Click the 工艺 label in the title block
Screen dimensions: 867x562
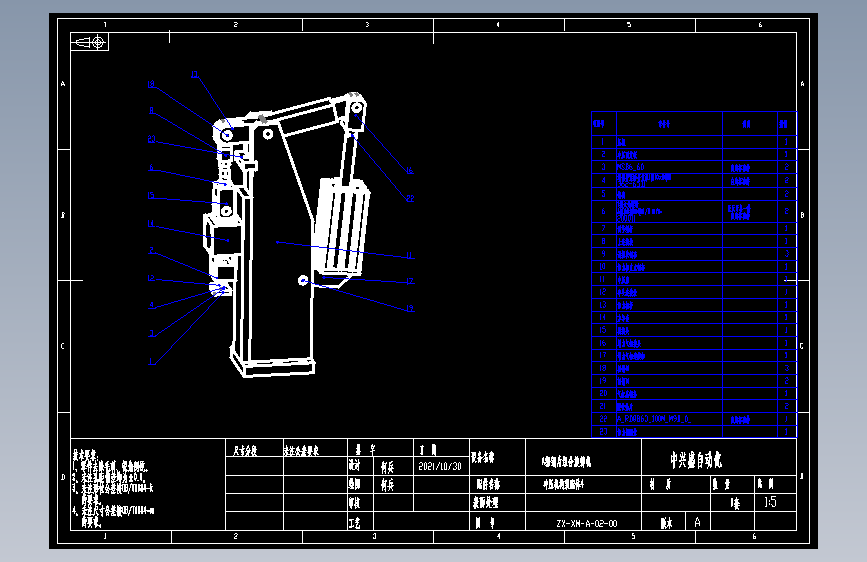[x=354, y=523]
